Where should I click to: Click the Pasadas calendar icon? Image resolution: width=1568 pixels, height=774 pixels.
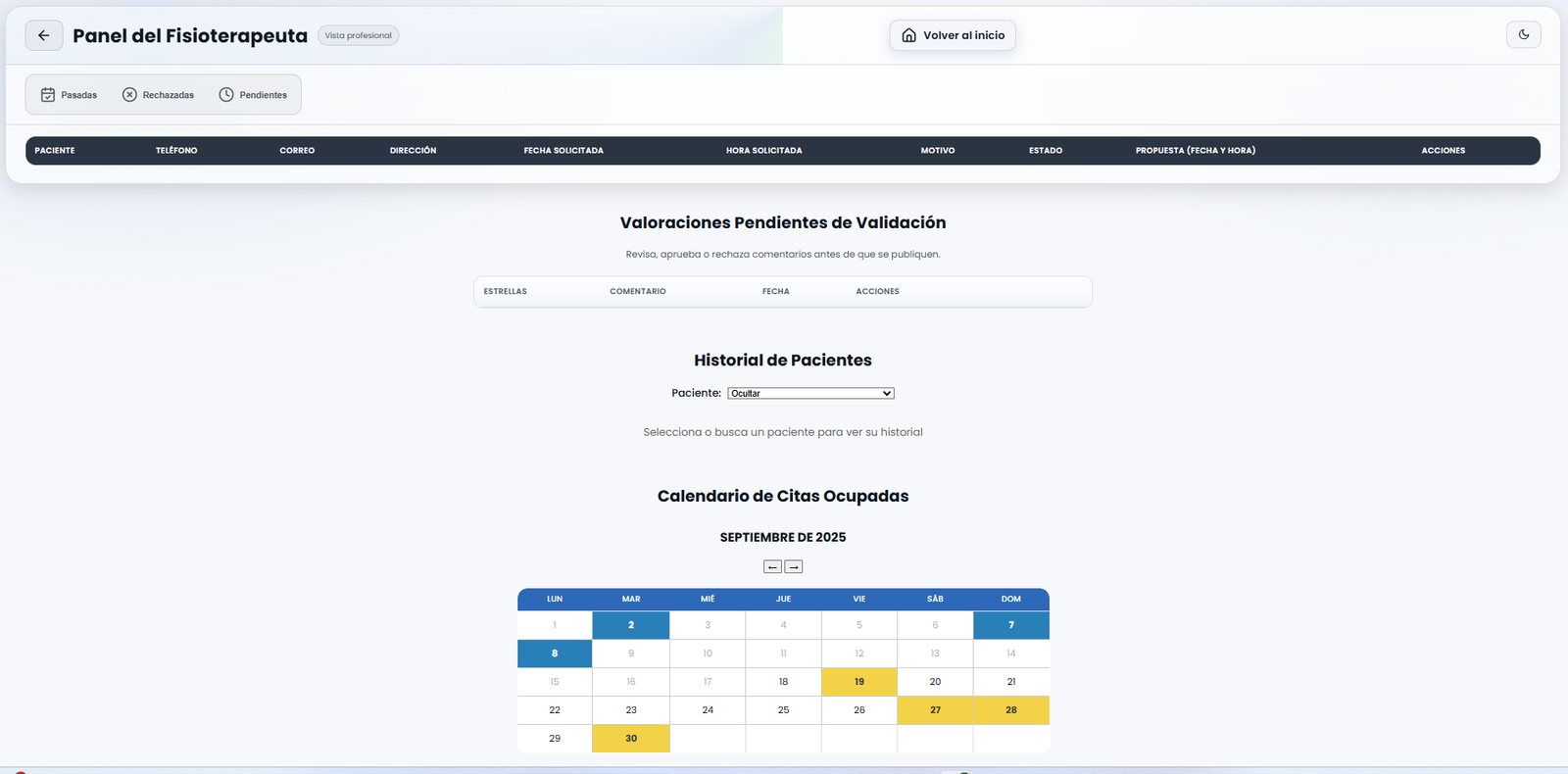click(48, 95)
